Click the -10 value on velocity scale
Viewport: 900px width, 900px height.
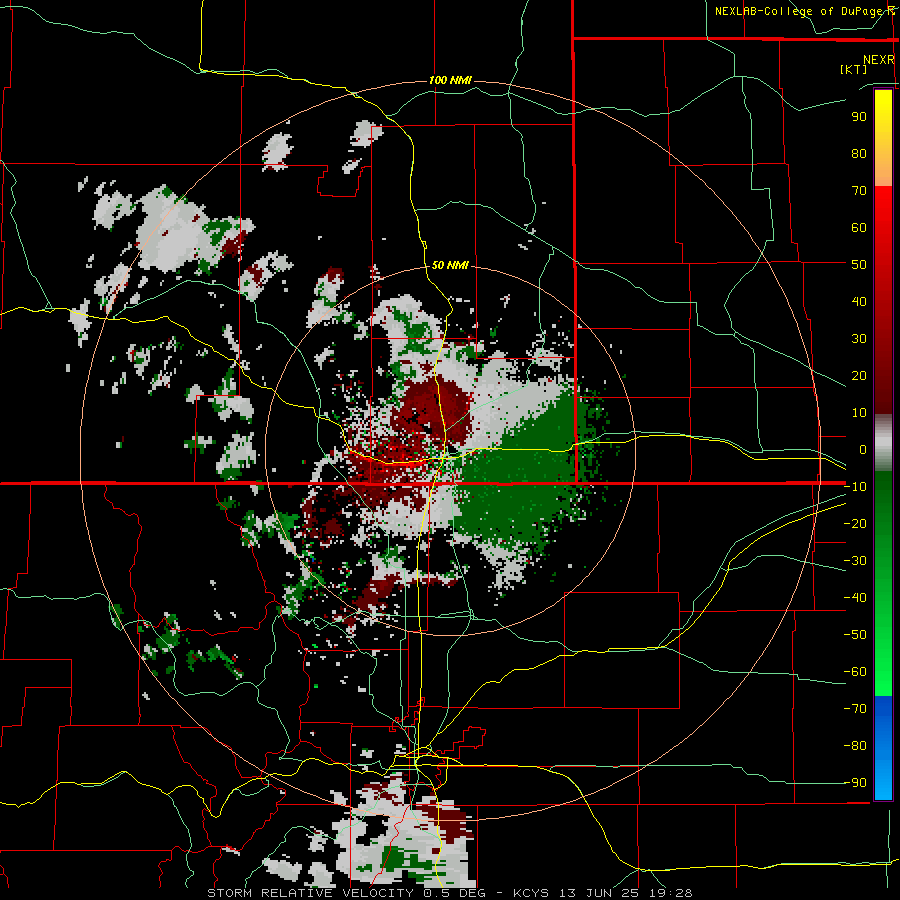tap(855, 487)
